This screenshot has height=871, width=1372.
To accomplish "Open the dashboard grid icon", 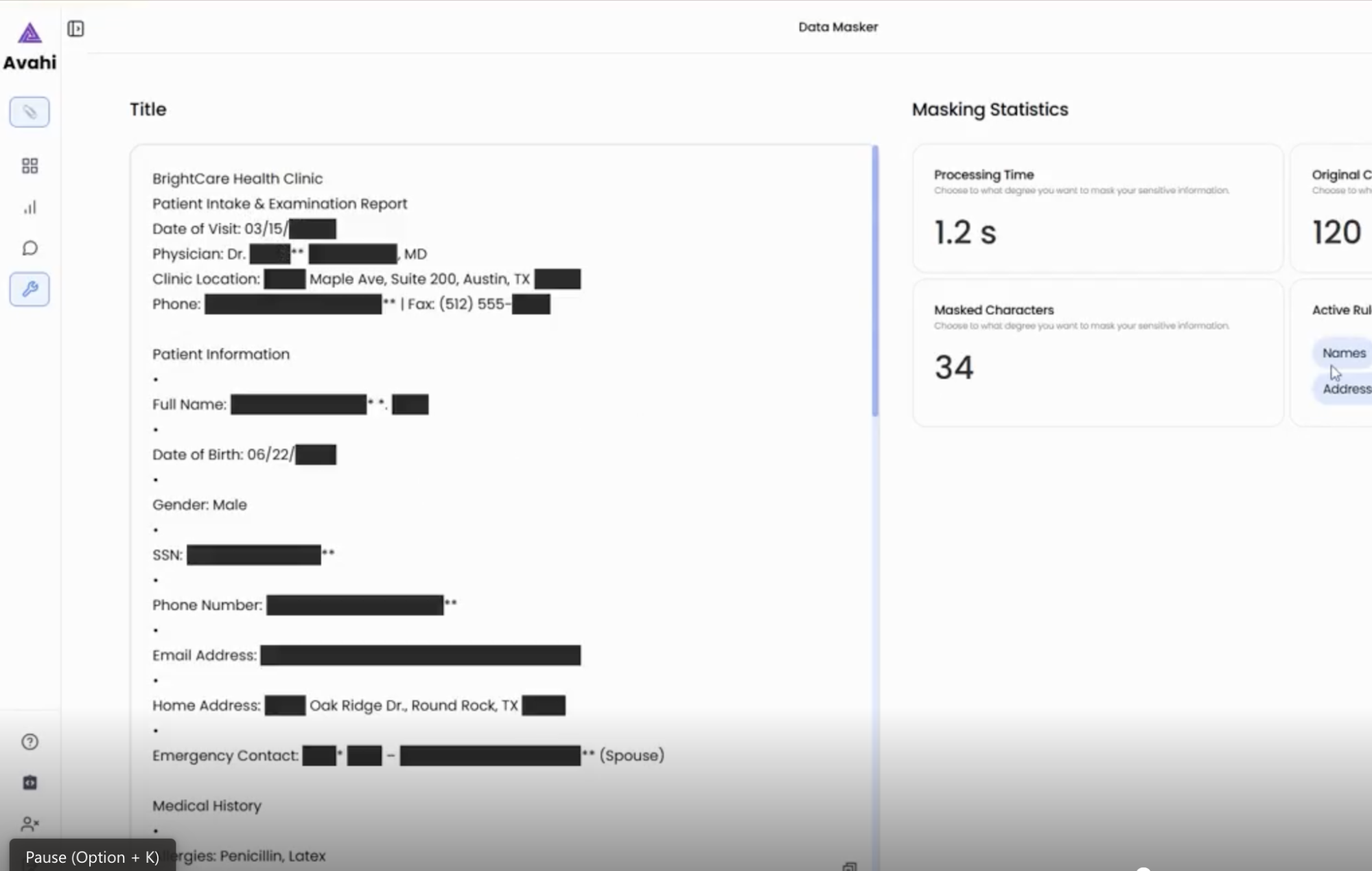I will (x=30, y=166).
